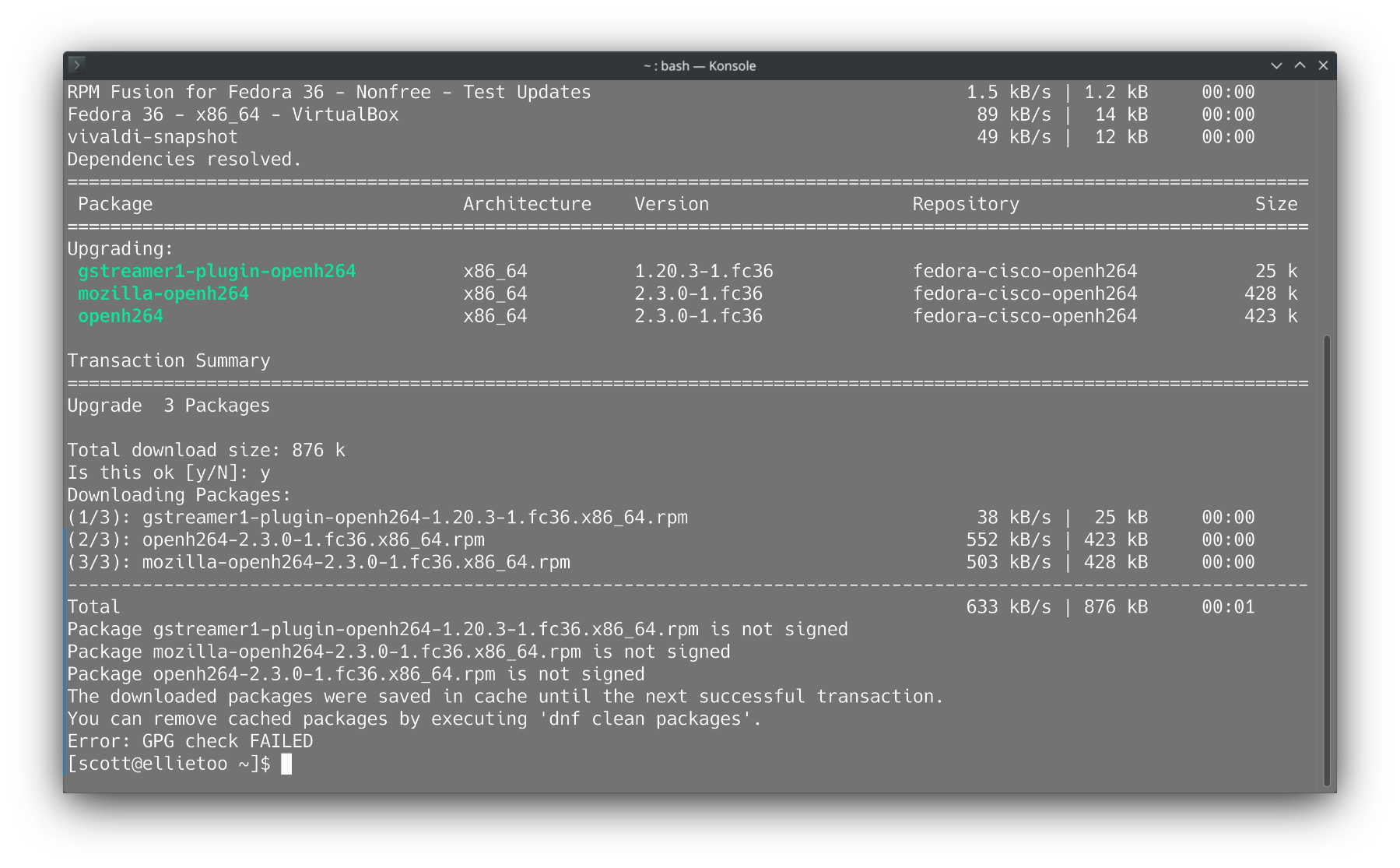Click the 'vivaldi-snapshot' repository line
Image resolution: width=1400 pixels, height=868 pixels.
click(661, 137)
